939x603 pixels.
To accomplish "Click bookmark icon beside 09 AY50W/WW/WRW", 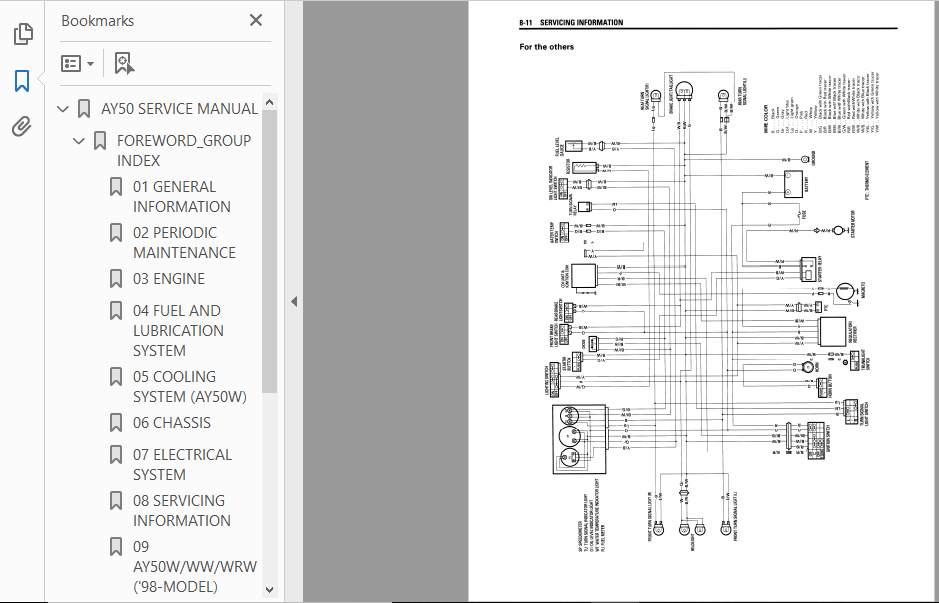I will pos(116,547).
